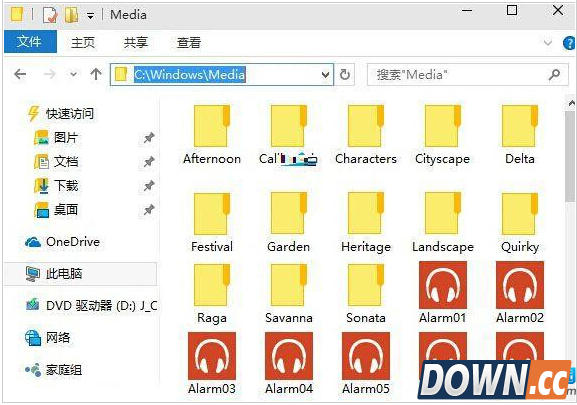Screen dimensions: 577x405
Task: Switch to the 查看 ribbon tab
Action: tap(189, 42)
